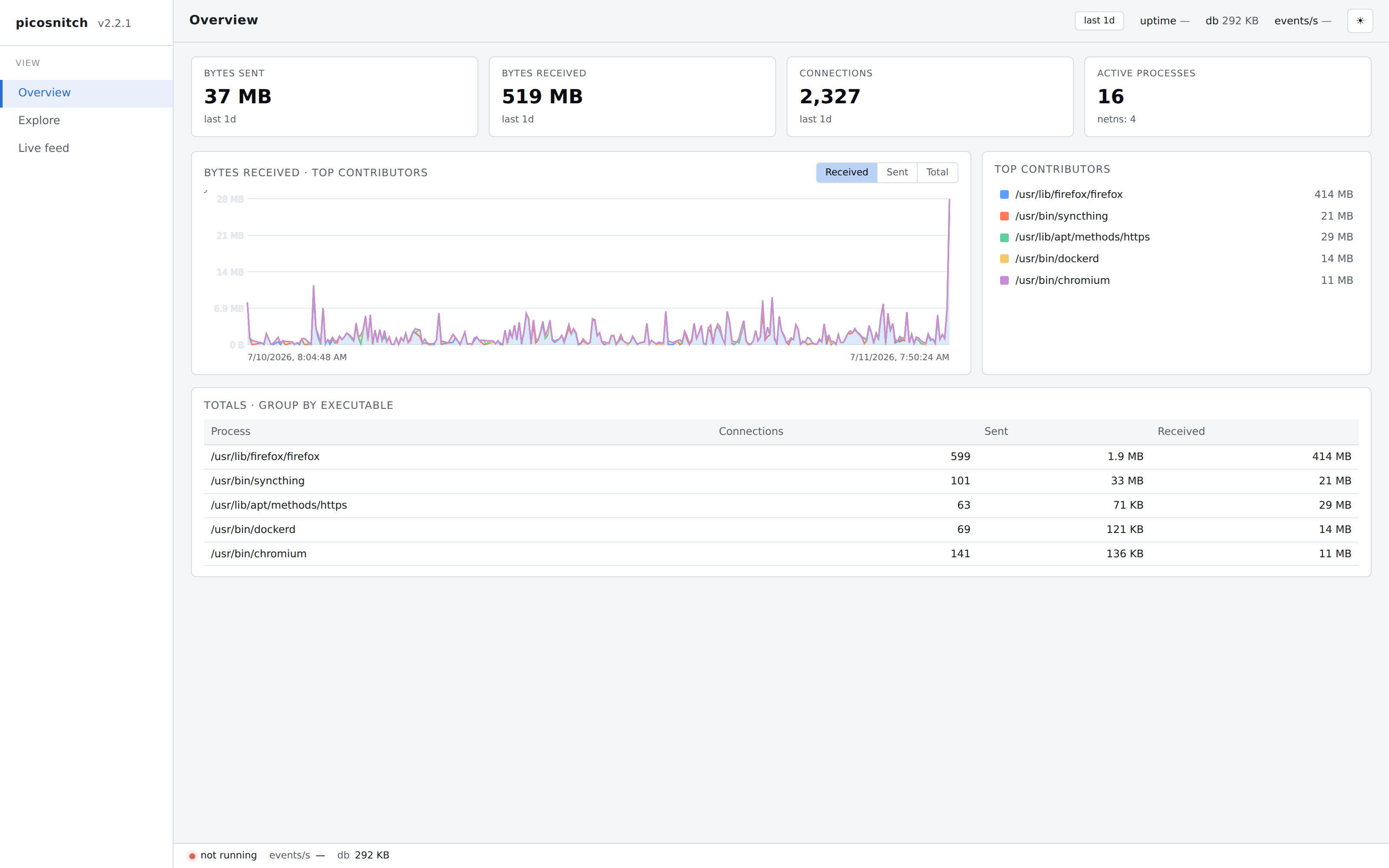1389x868 pixels.
Task: Select /usr/lib/firefox/firefox in Top Contributors
Action: click(x=1176, y=194)
